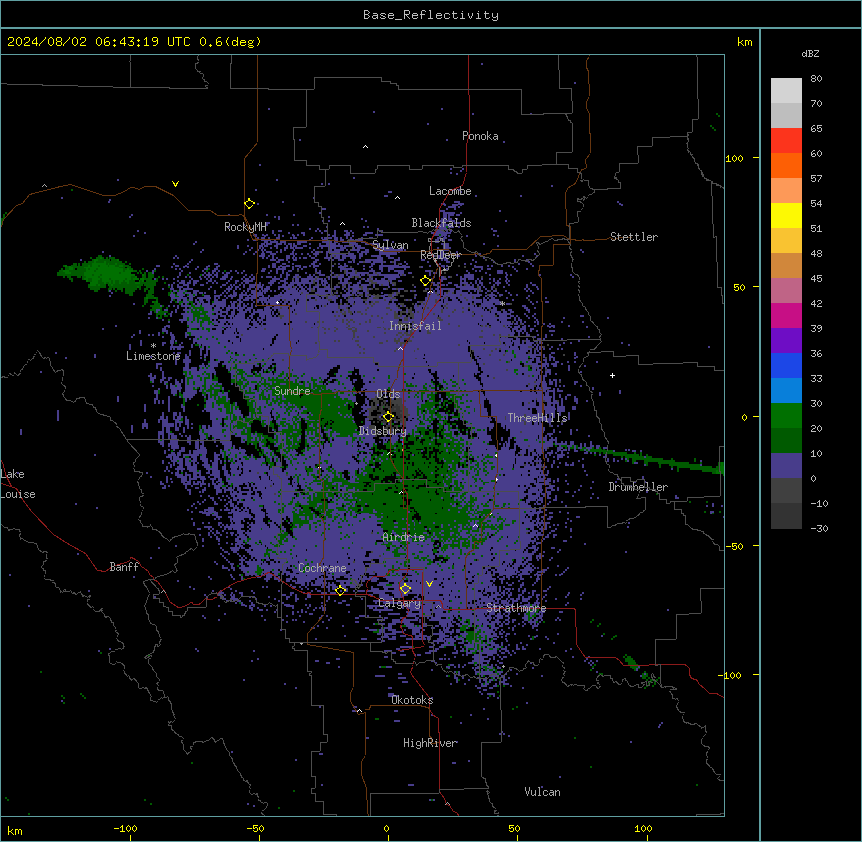
Task: Select the bright green 20-30 dBZ legend swatch
Action: pos(786,416)
